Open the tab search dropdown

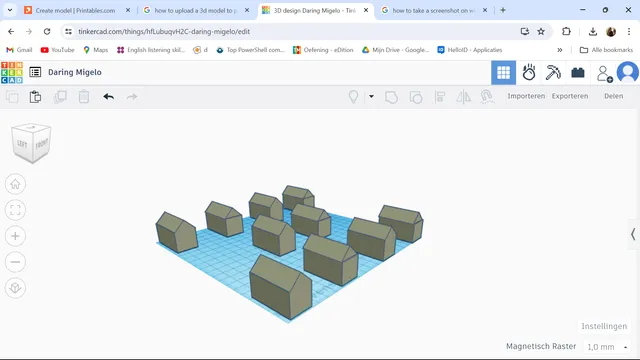point(10,10)
